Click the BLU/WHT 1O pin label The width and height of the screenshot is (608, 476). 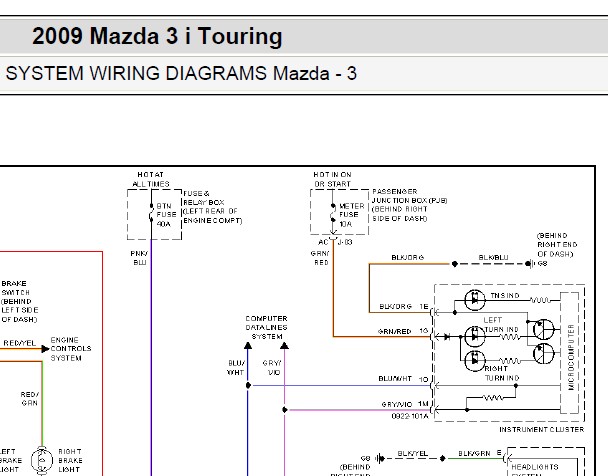pos(403,379)
